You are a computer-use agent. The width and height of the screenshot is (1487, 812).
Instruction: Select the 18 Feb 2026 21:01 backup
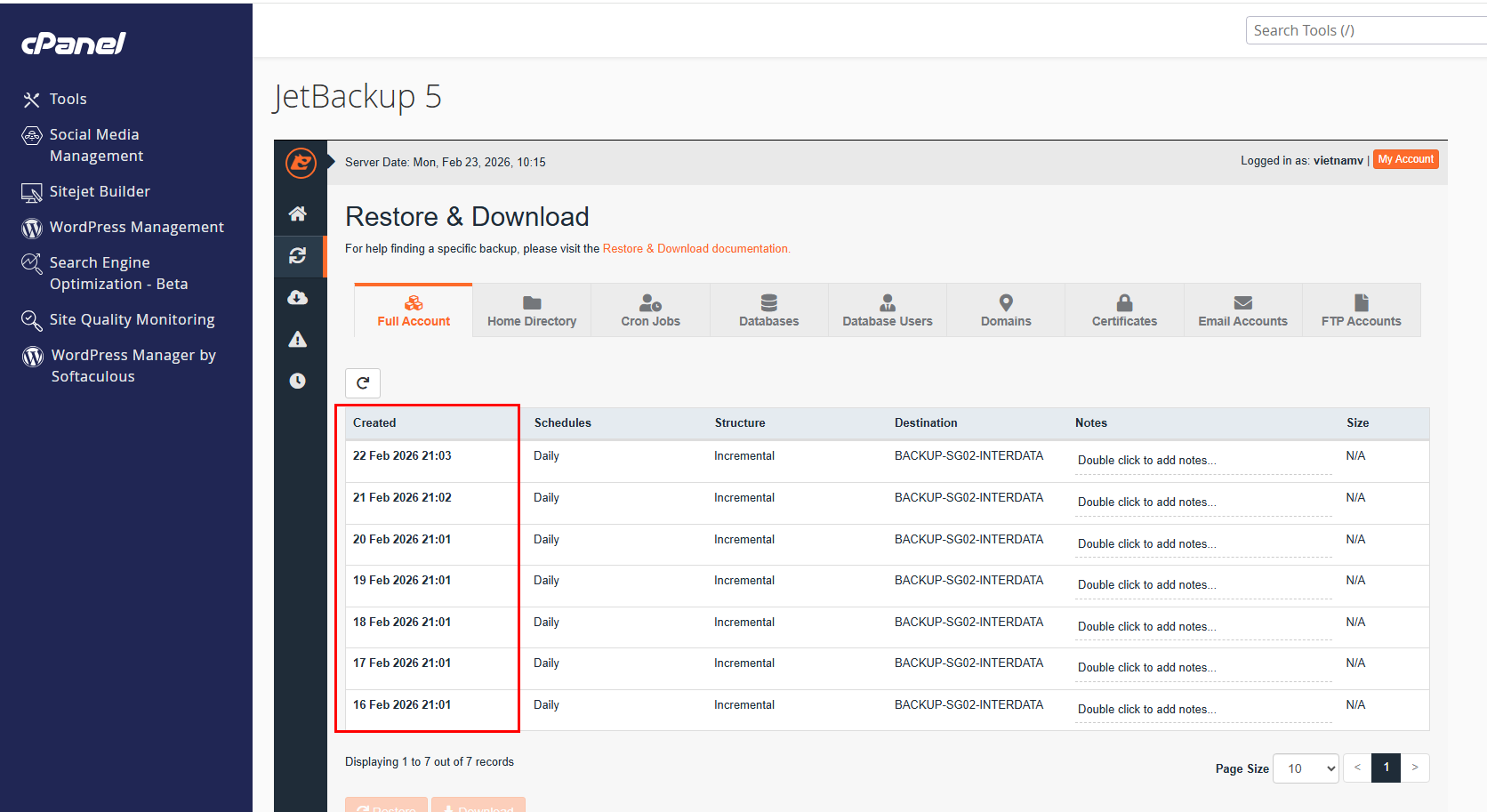click(887, 627)
